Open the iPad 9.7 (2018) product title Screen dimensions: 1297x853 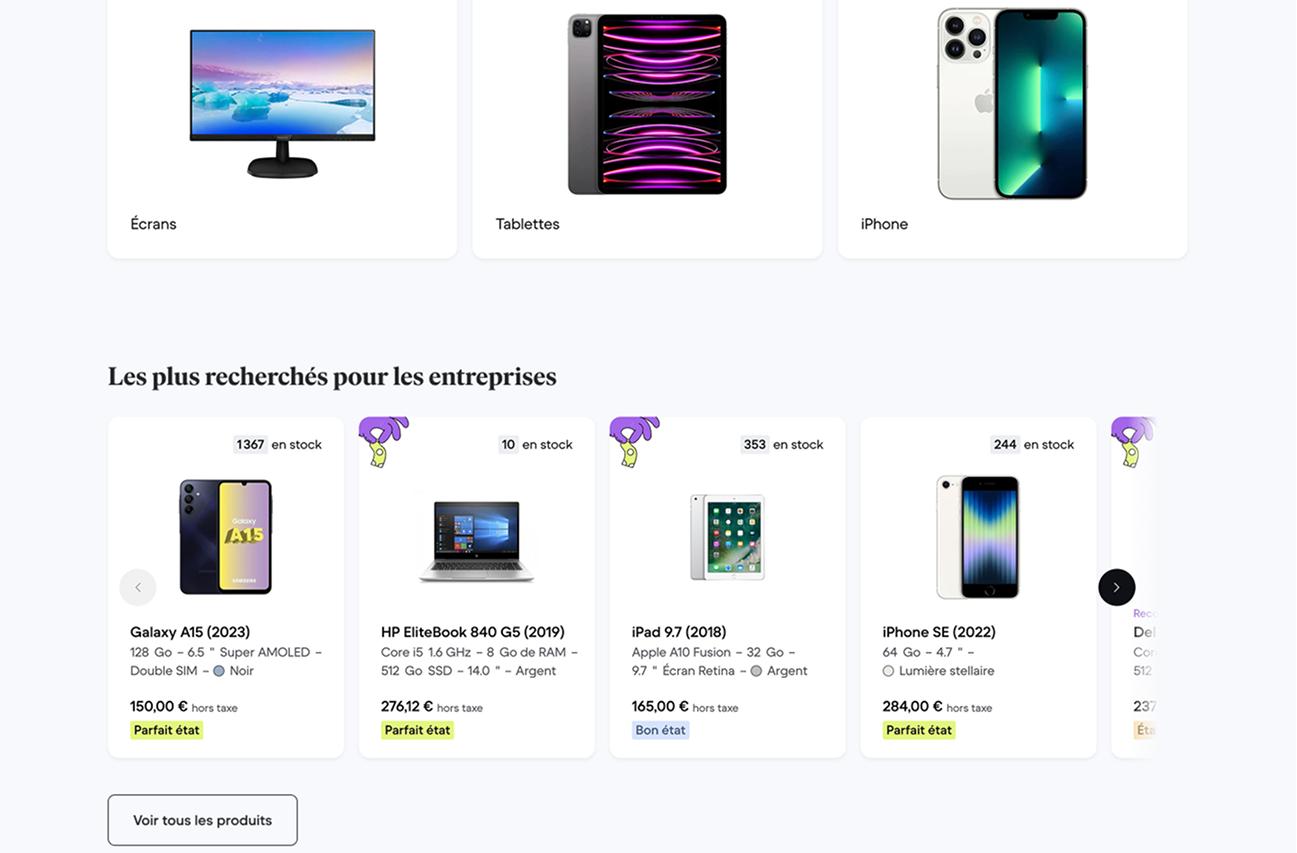[x=679, y=632]
